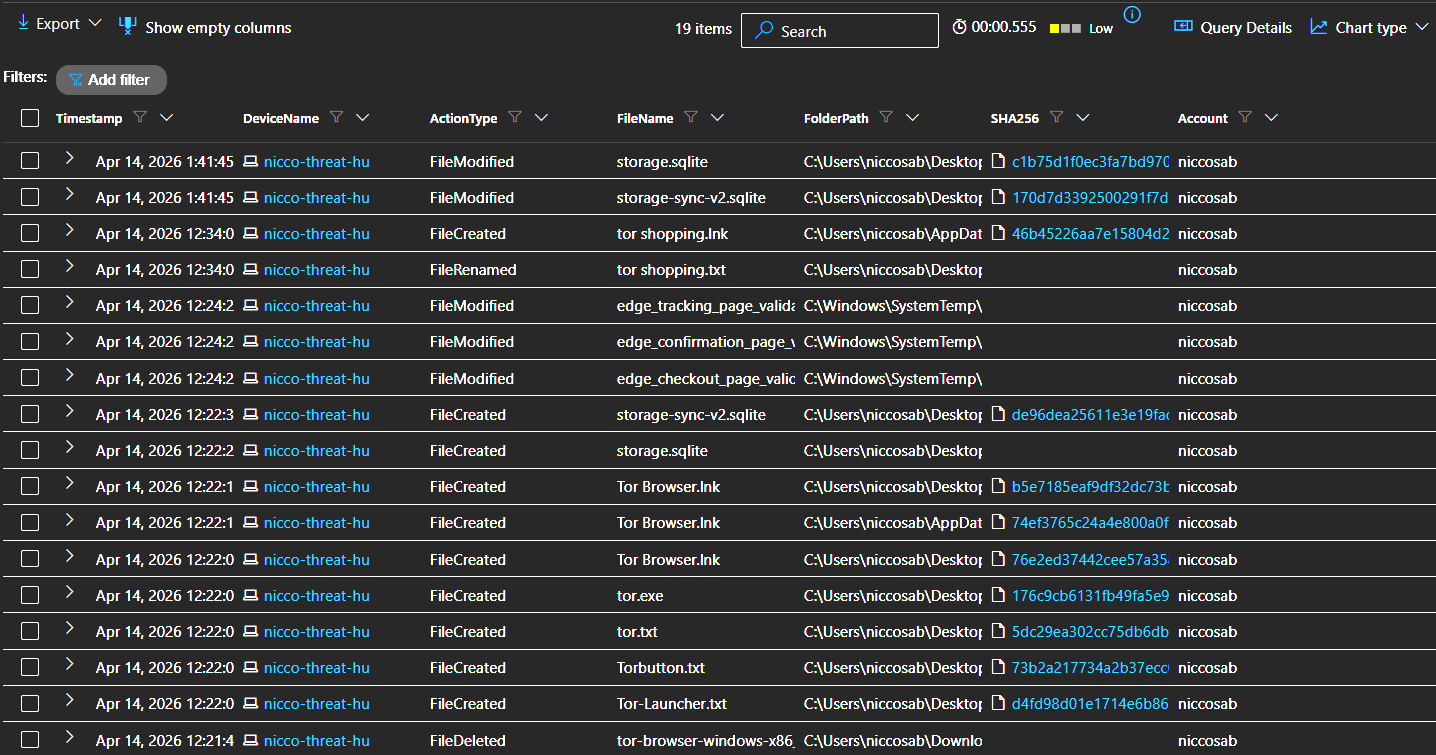Viewport: 1436px width, 755px height.
Task: Click the Export menu chevron
Action: (x=95, y=23)
